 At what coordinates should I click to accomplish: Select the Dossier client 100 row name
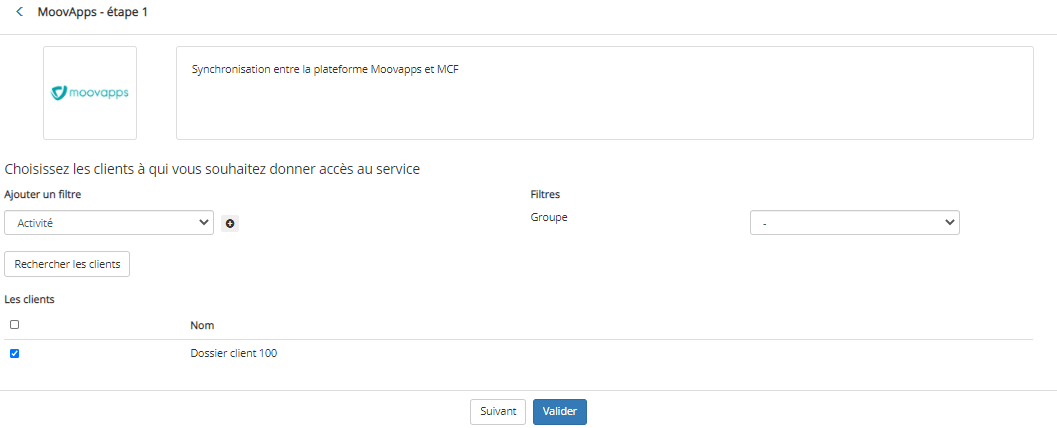(x=234, y=353)
